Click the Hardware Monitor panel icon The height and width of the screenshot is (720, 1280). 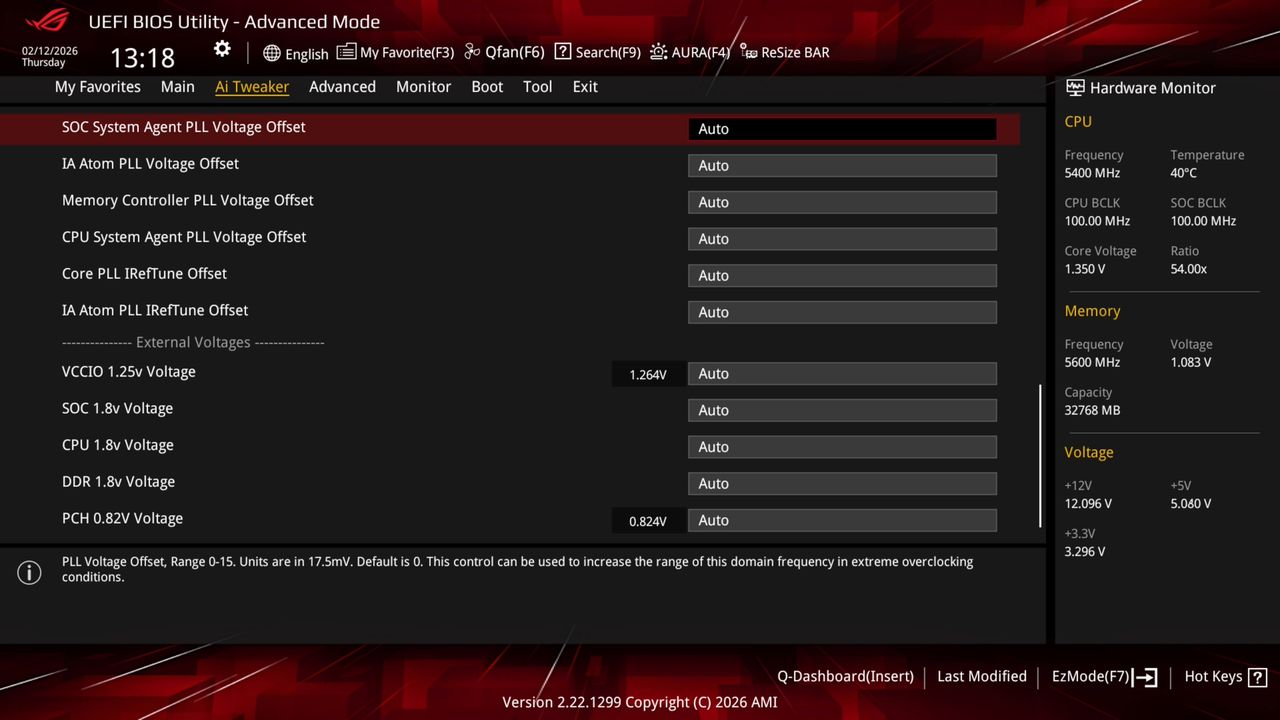[x=1075, y=88]
